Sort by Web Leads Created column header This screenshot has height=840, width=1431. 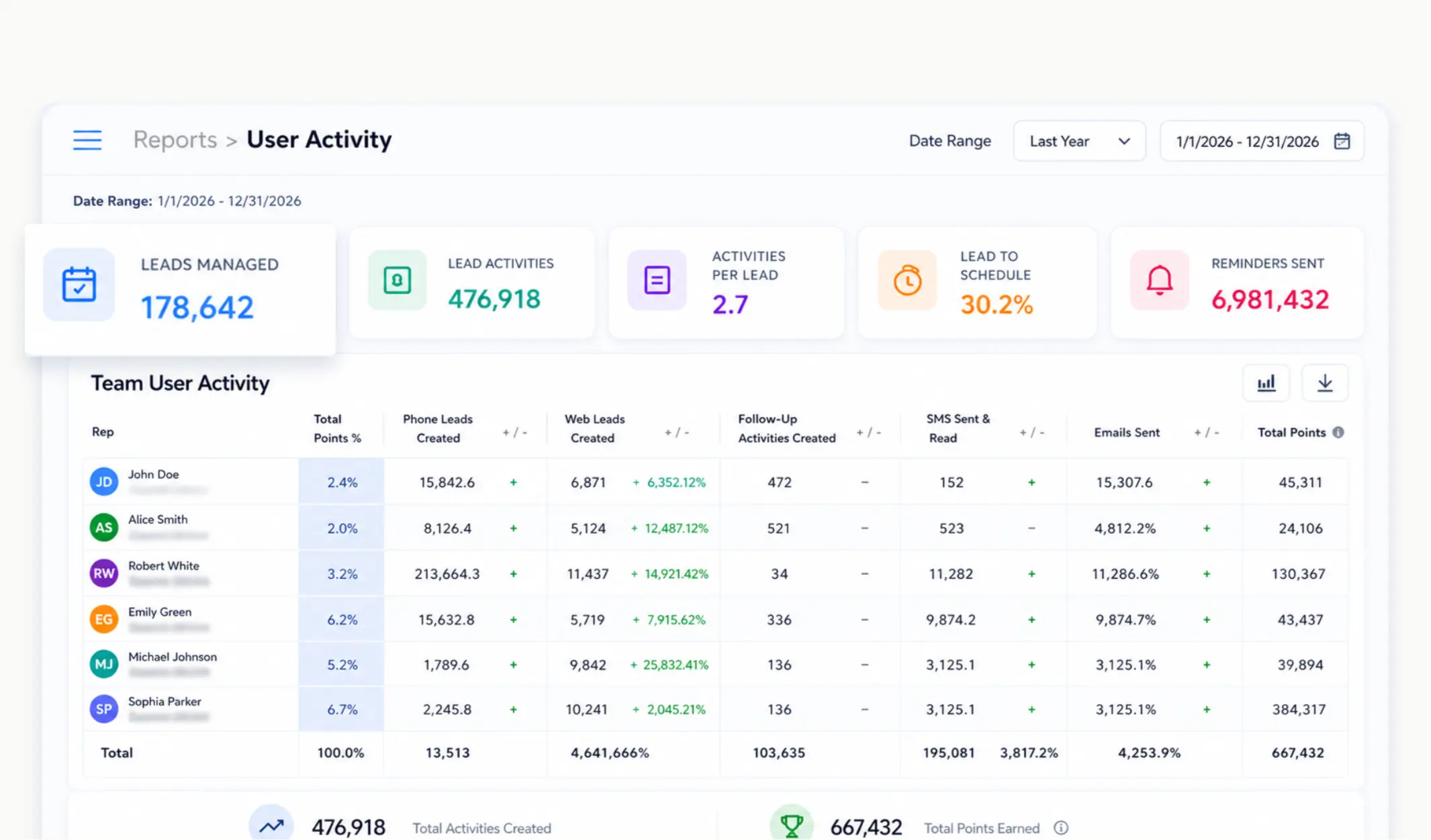pos(594,428)
